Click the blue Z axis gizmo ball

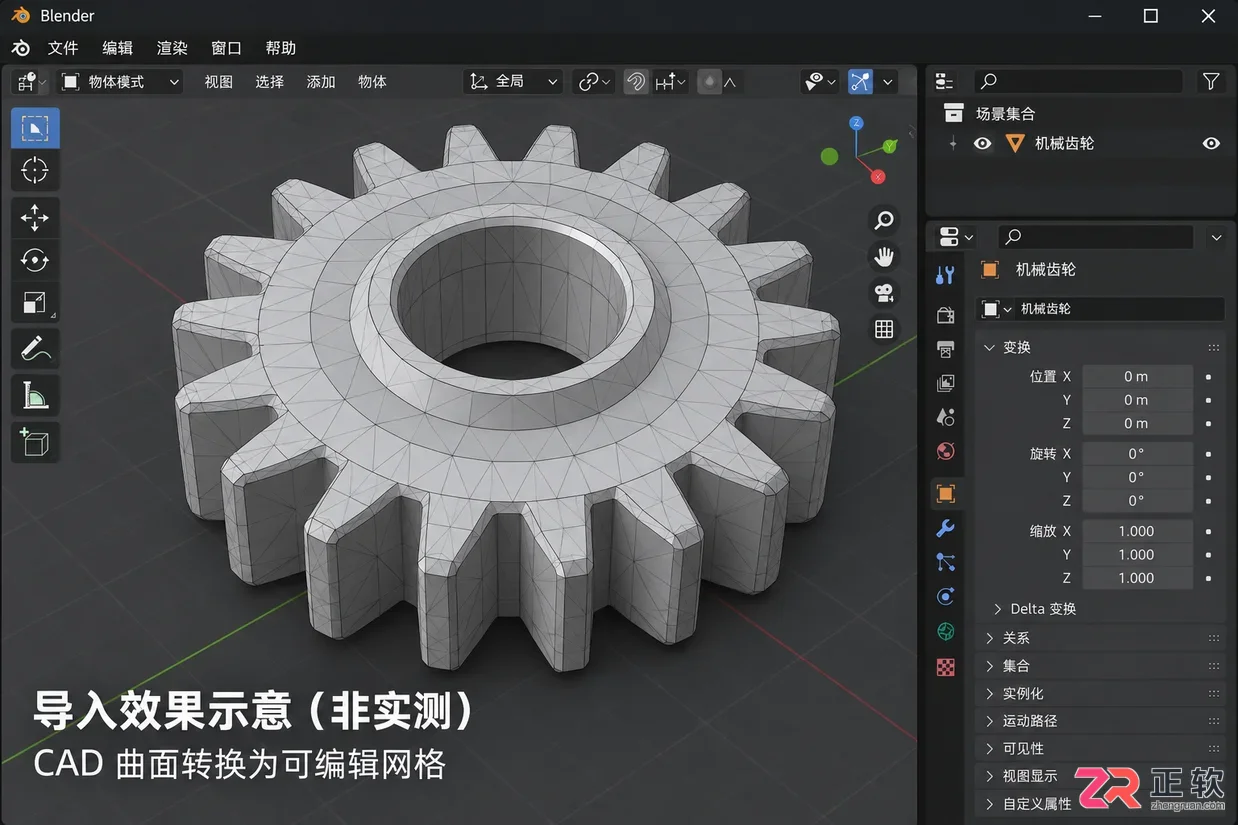pos(856,124)
